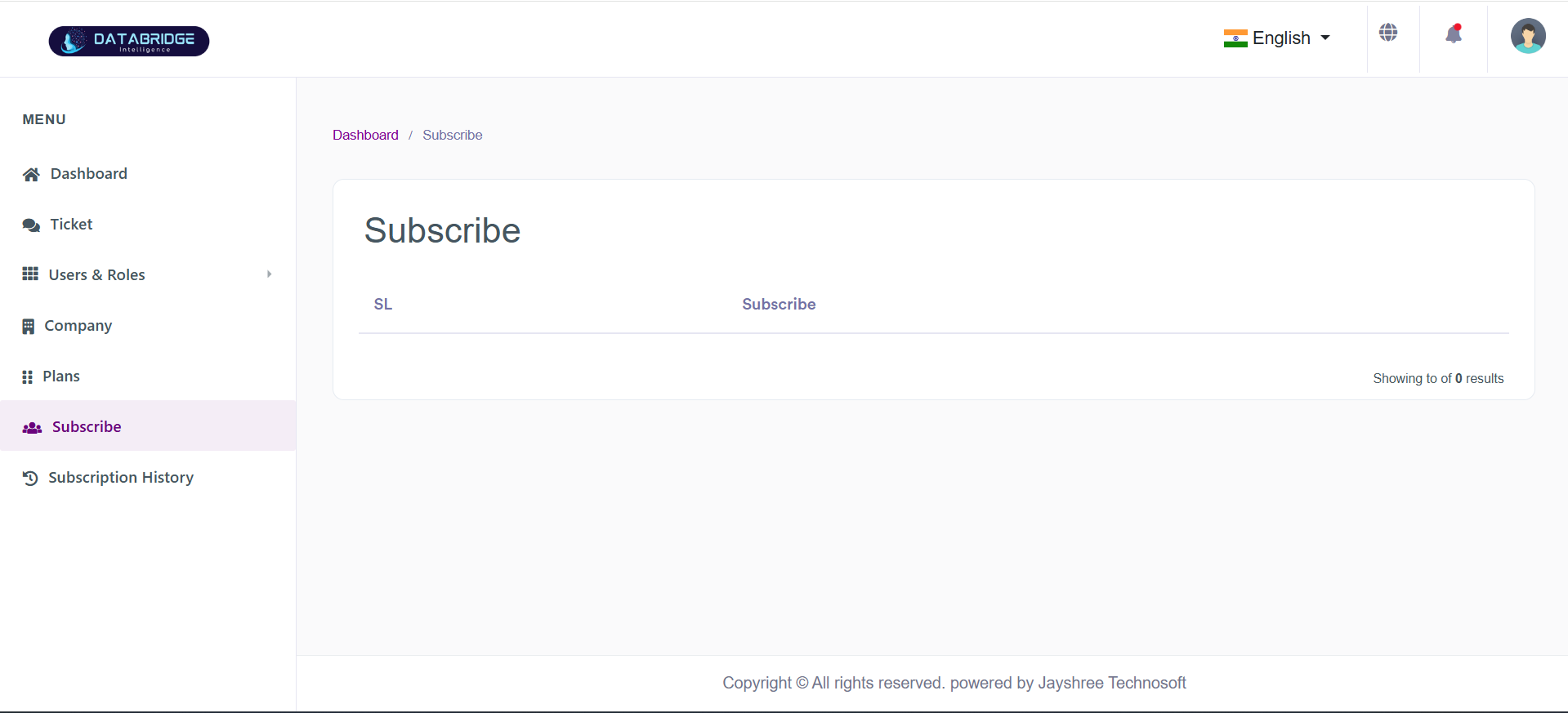This screenshot has height=713, width=1568.
Task: Click the Ticket chat bubbles icon
Action: coord(31,225)
